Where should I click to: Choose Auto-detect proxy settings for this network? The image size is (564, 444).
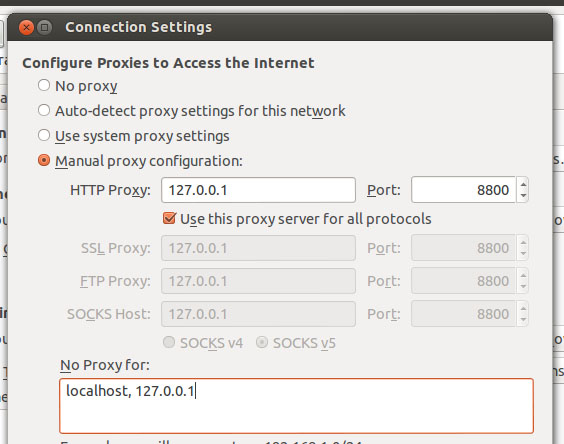click(44, 110)
